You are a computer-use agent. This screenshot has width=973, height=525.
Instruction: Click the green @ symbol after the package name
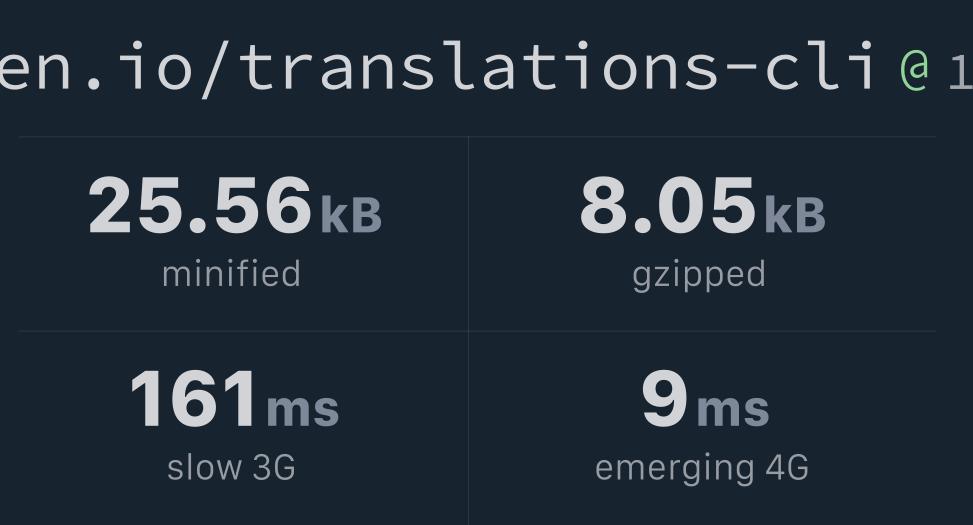pos(914,68)
